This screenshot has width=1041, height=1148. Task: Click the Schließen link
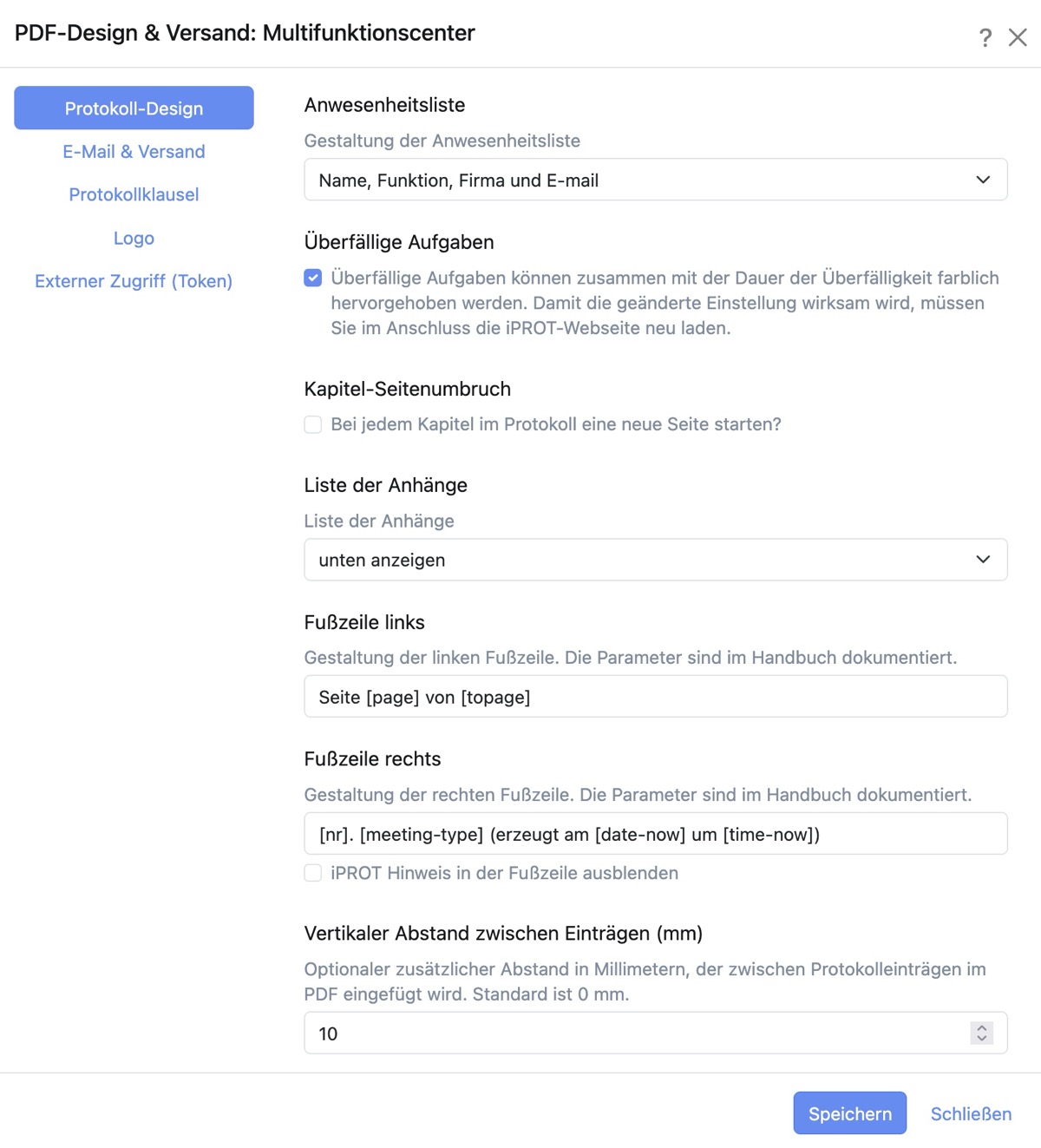[x=971, y=1113]
